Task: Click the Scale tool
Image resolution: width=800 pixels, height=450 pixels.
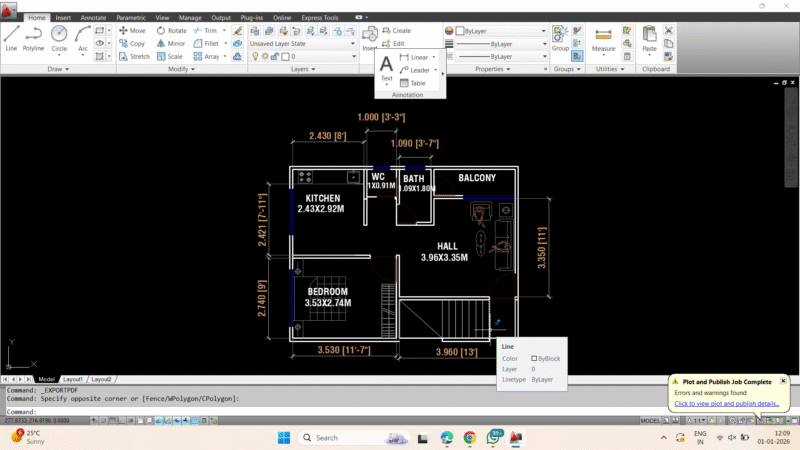Action: point(170,56)
